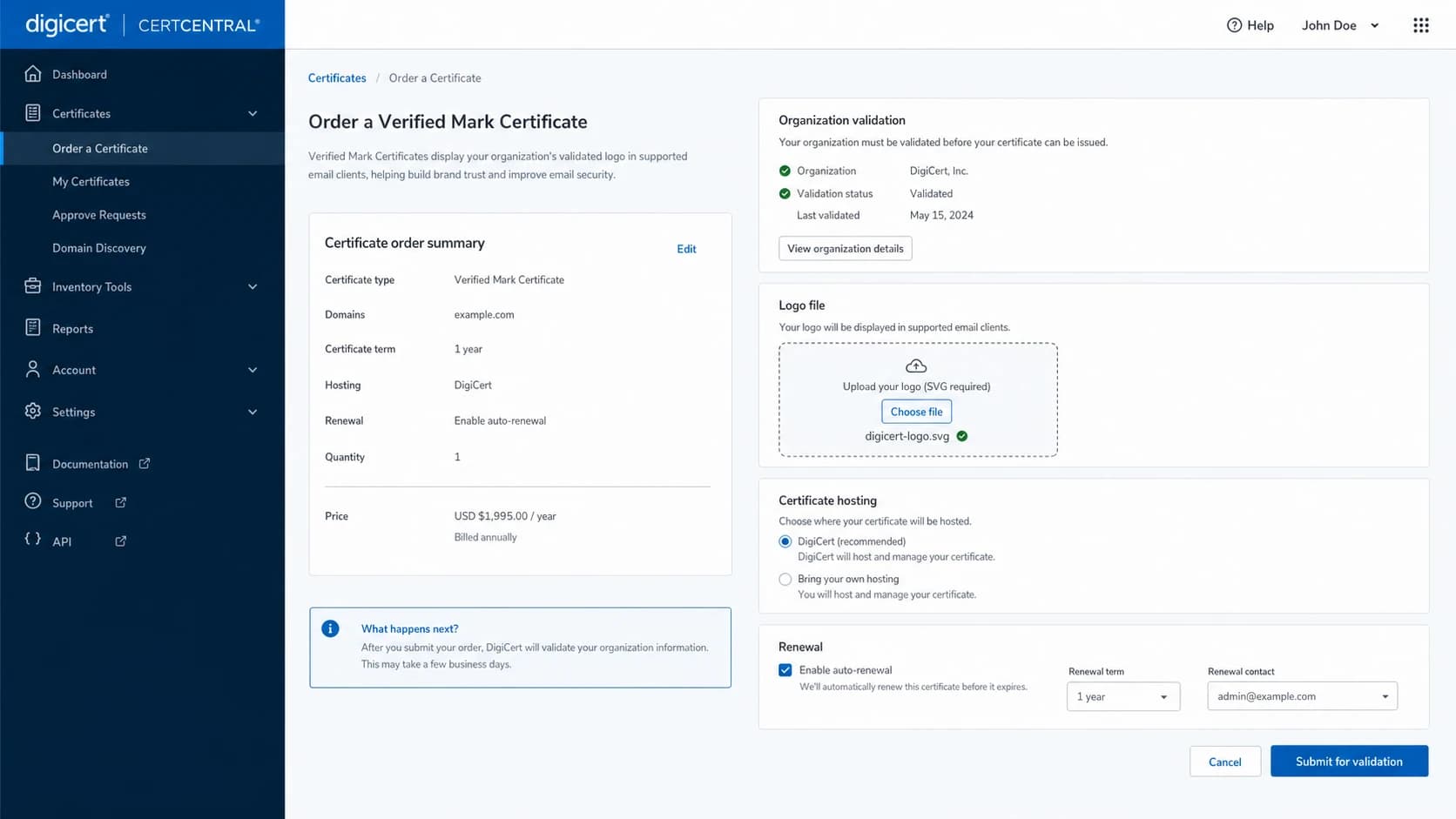Click the digicert-logo.svg file name
The height and width of the screenshot is (819, 1456).
(x=907, y=436)
